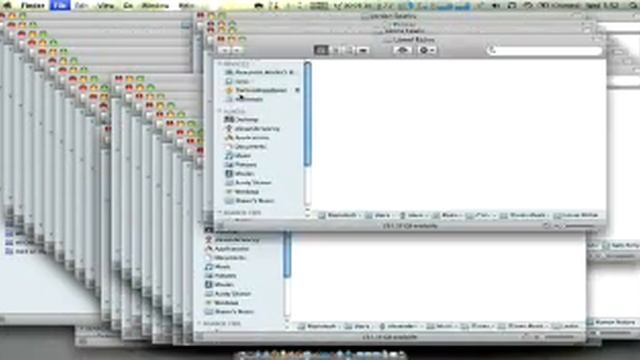Open the Window menu
Viewport: 640px width, 360px height.
155,5
